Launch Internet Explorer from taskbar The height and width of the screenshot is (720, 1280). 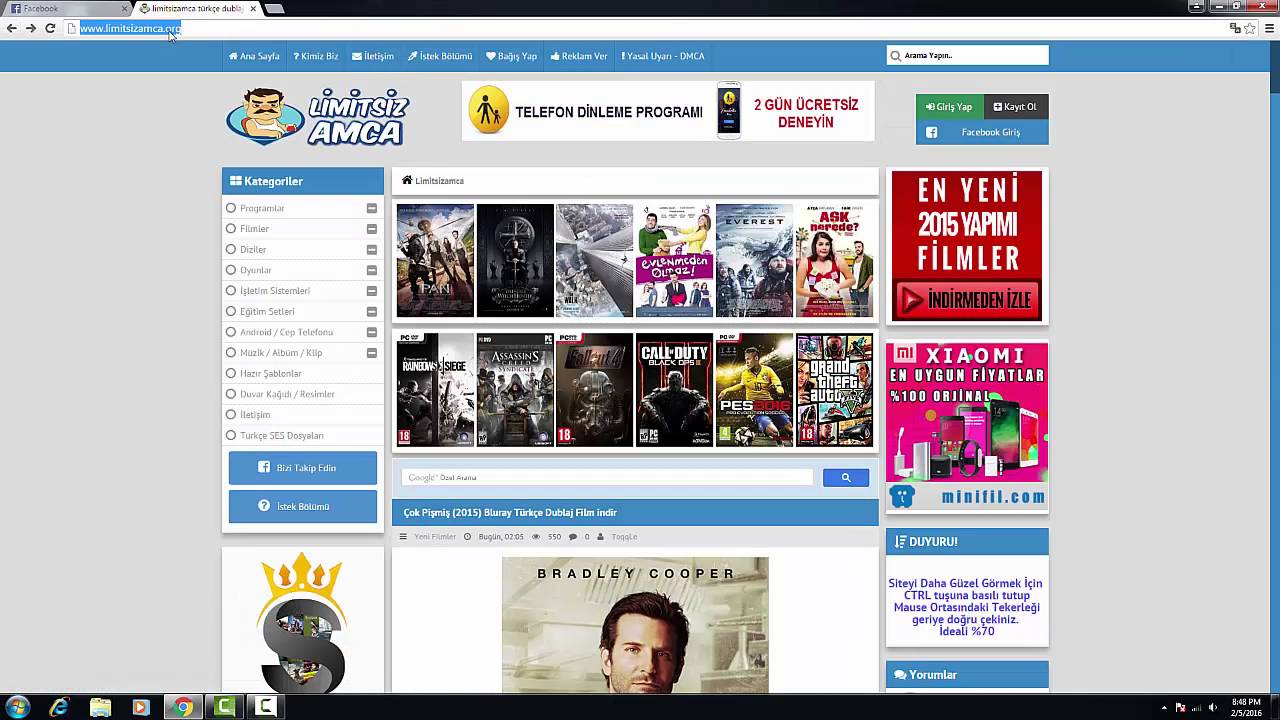pyautogui.click(x=59, y=707)
